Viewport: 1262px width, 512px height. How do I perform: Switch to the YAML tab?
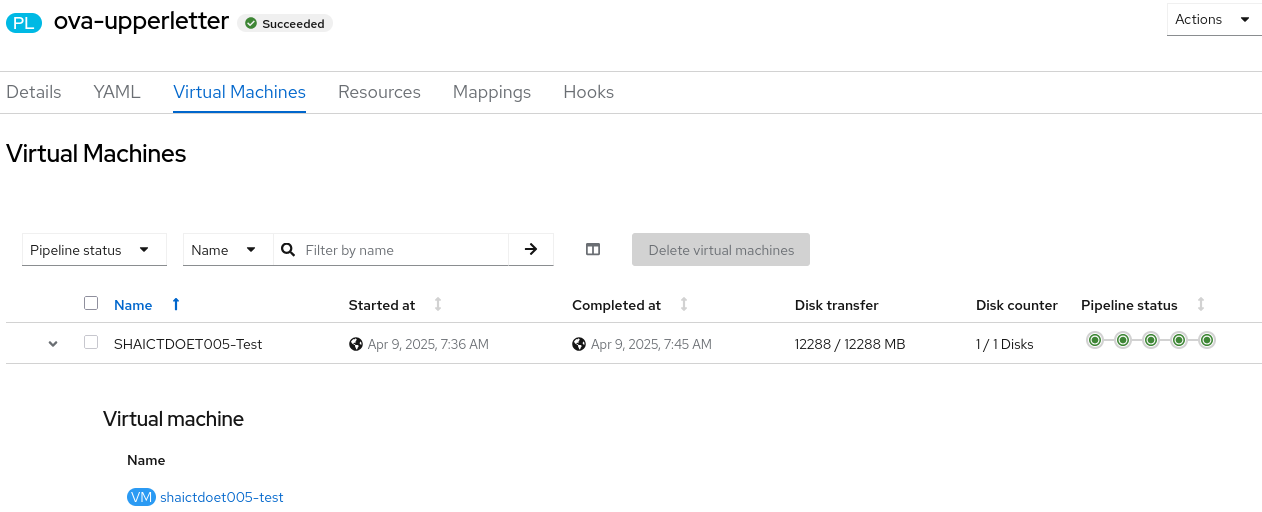(117, 92)
